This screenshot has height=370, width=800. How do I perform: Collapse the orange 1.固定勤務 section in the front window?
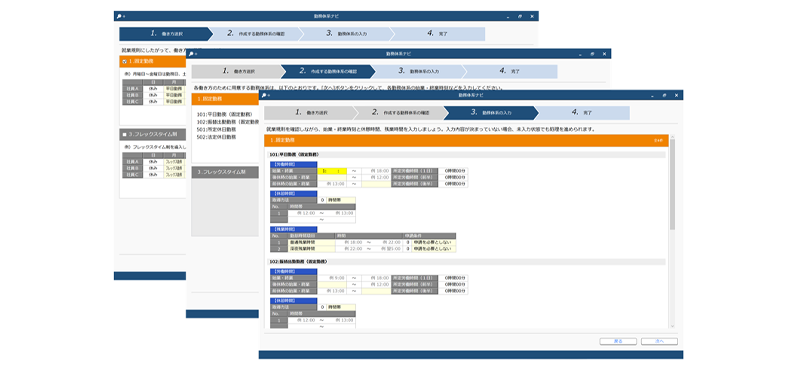pyautogui.click(x=658, y=140)
